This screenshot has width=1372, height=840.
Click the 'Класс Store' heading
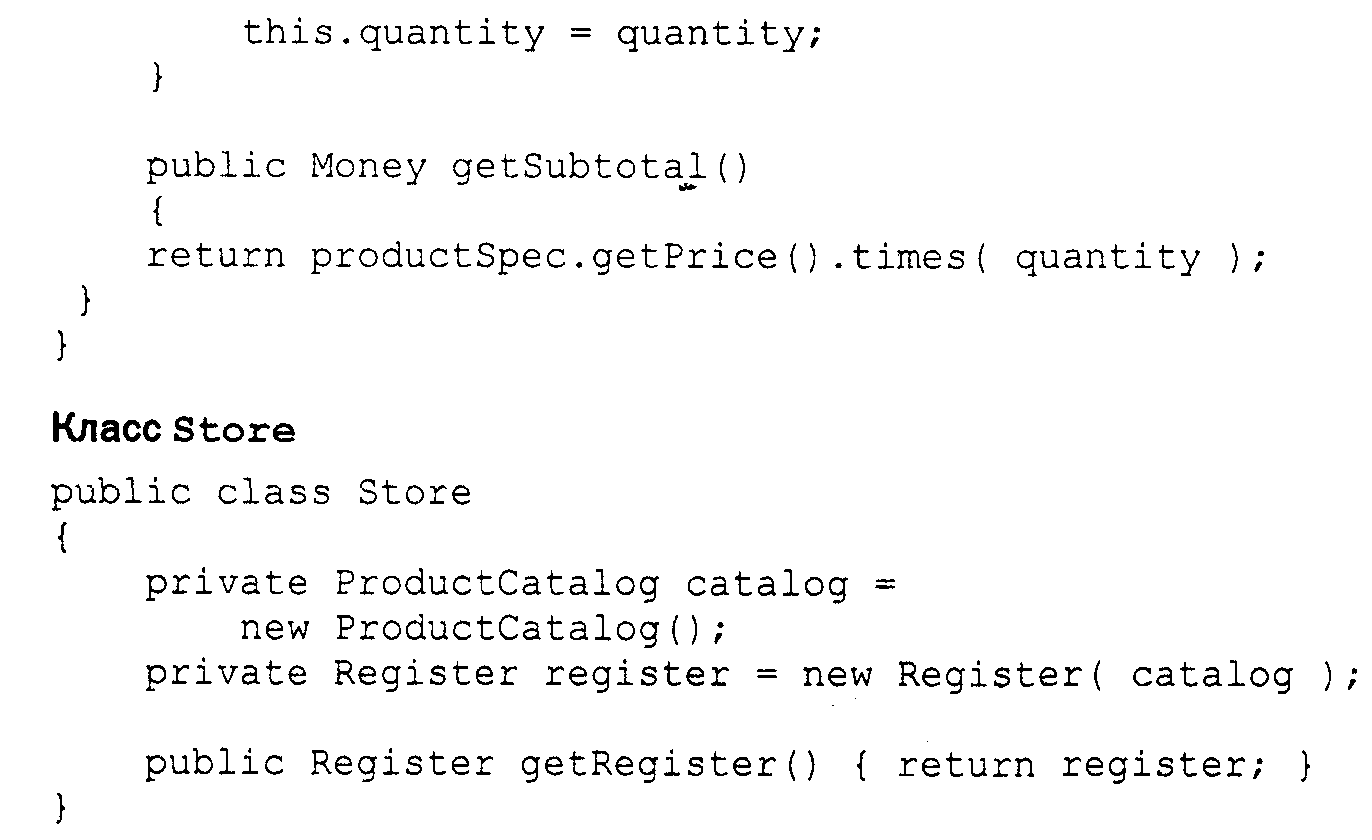(173, 431)
